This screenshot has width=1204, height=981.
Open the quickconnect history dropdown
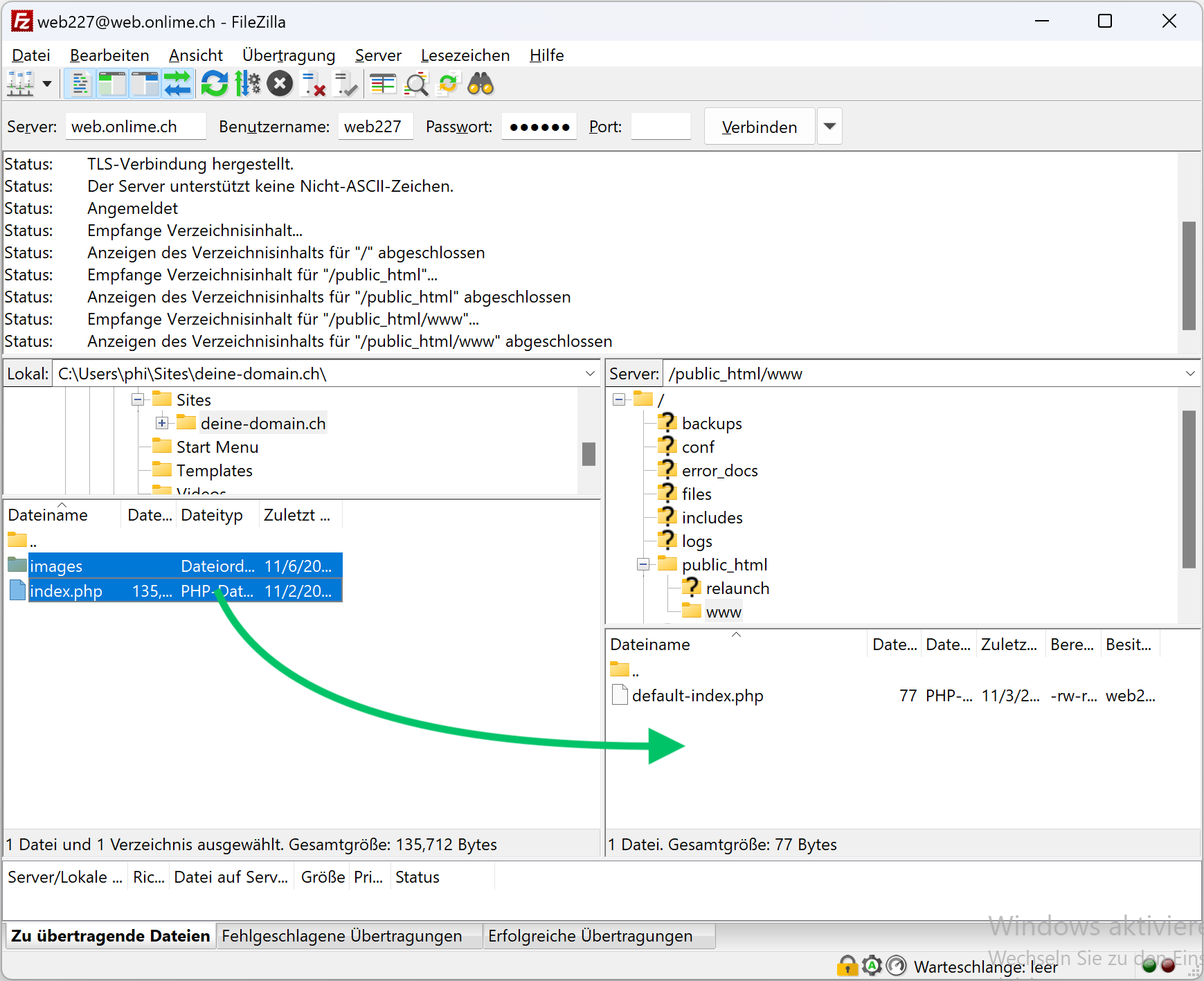[829, 127]
